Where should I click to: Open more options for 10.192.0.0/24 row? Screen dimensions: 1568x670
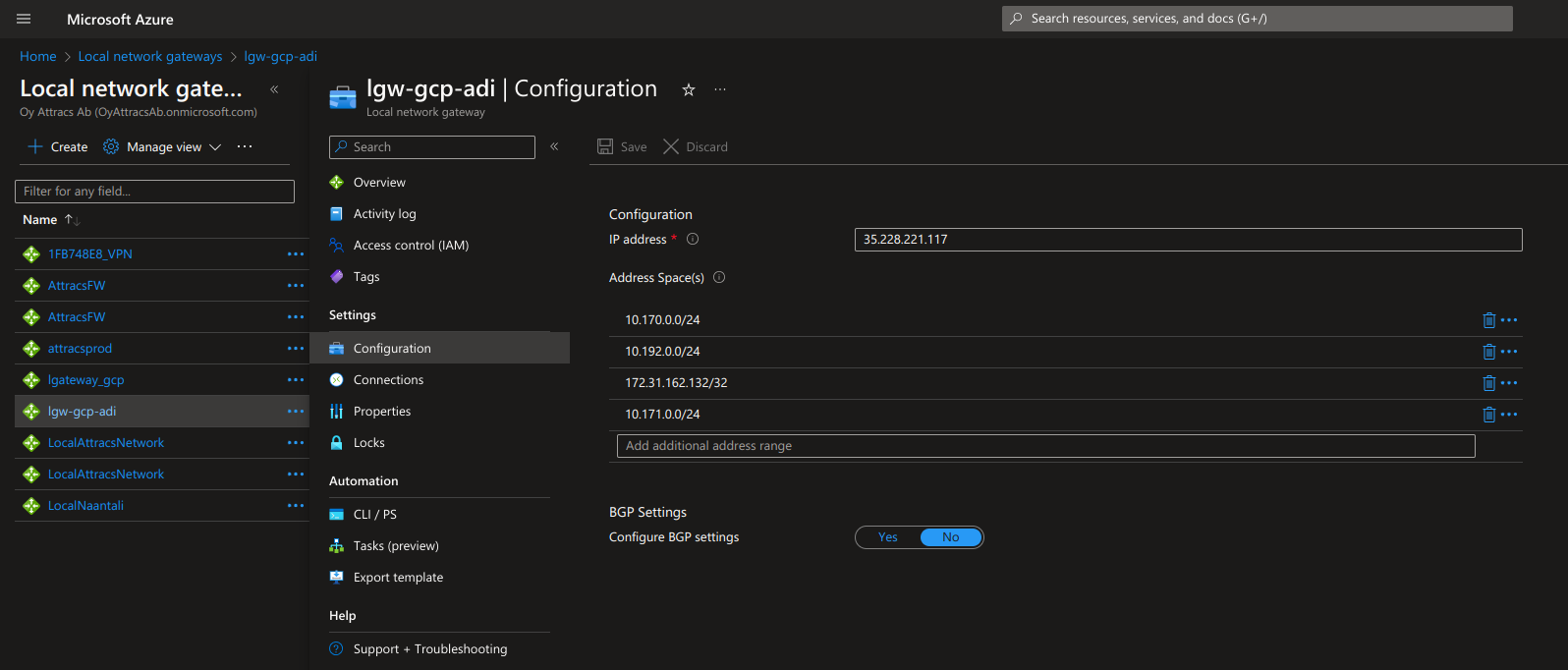[1509, 352]
